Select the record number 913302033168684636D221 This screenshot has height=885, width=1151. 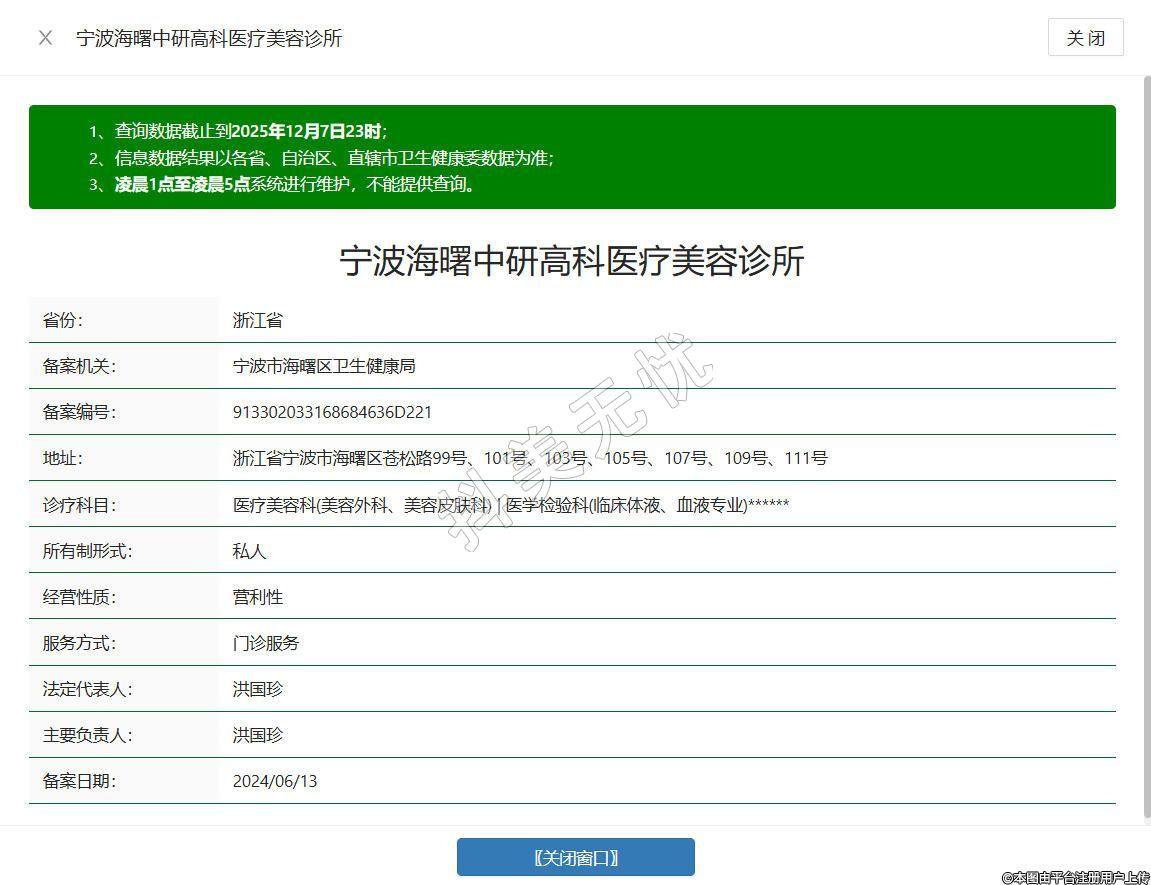pyautogui.click(x=332, y=412)
